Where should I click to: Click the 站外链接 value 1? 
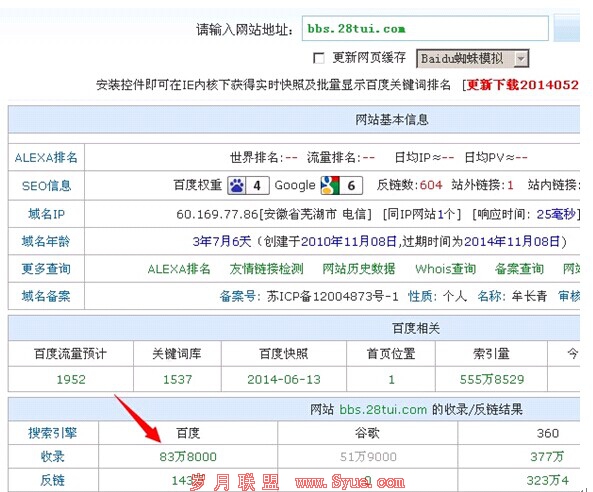point(510,185)
